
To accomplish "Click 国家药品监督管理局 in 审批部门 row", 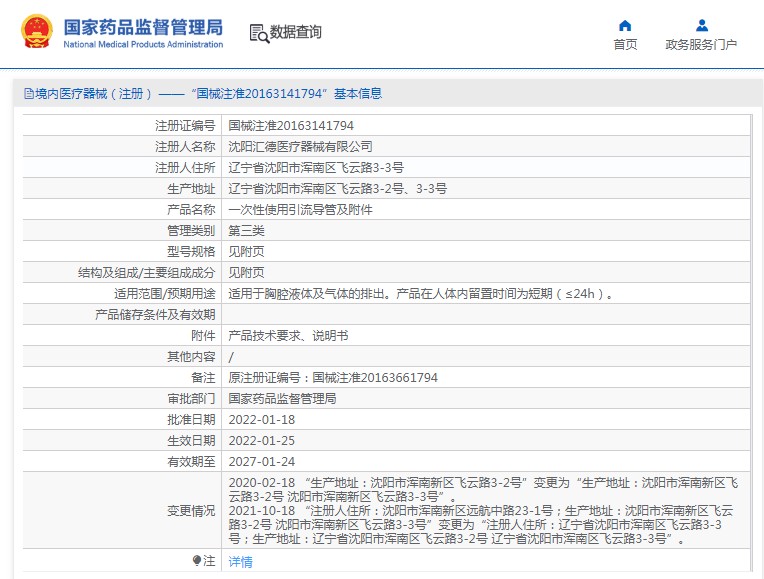I will pos(283,399).
